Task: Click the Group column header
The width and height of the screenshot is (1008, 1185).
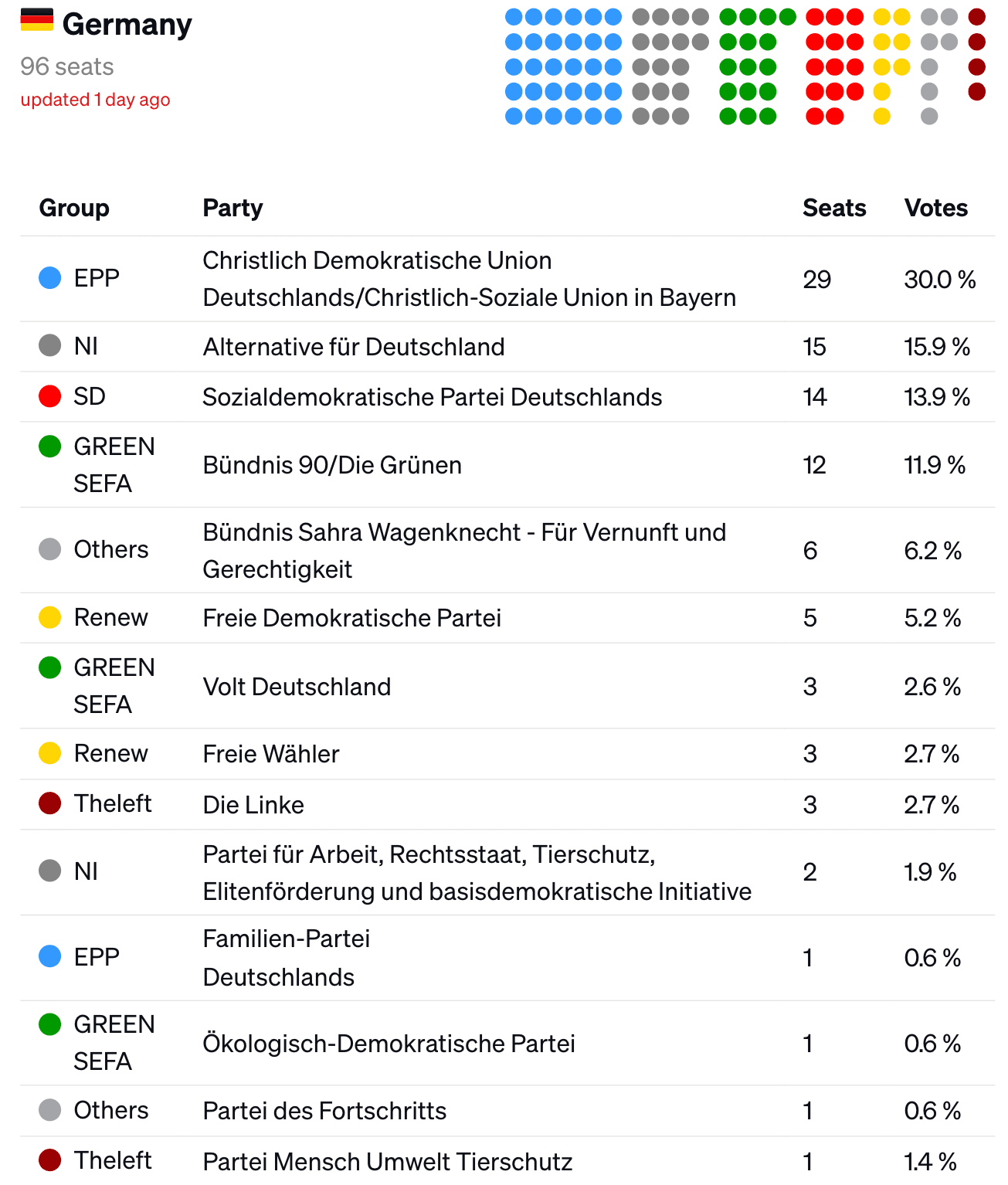Action: [x=74, y=208]
